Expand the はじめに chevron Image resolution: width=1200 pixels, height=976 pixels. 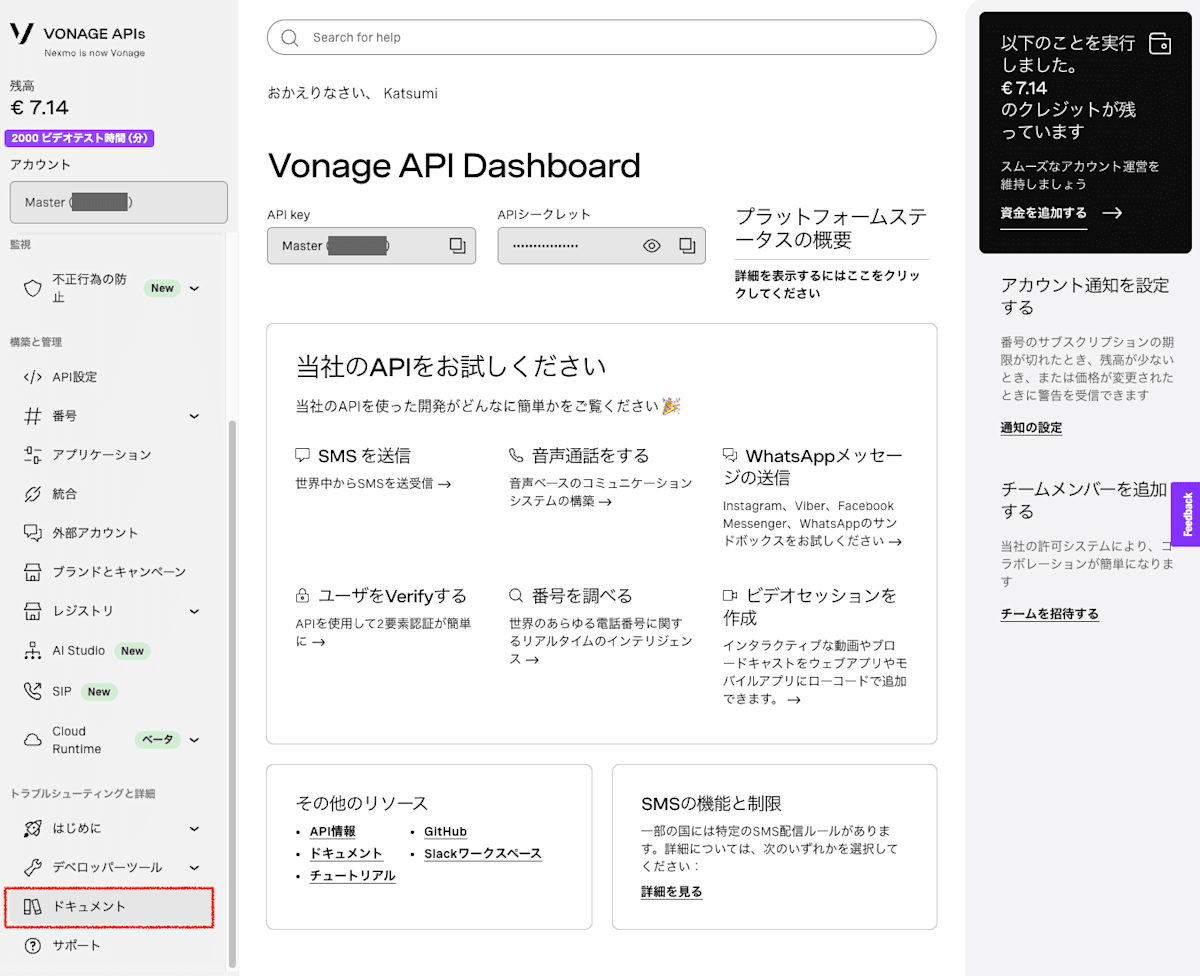[x=194, y=828]
